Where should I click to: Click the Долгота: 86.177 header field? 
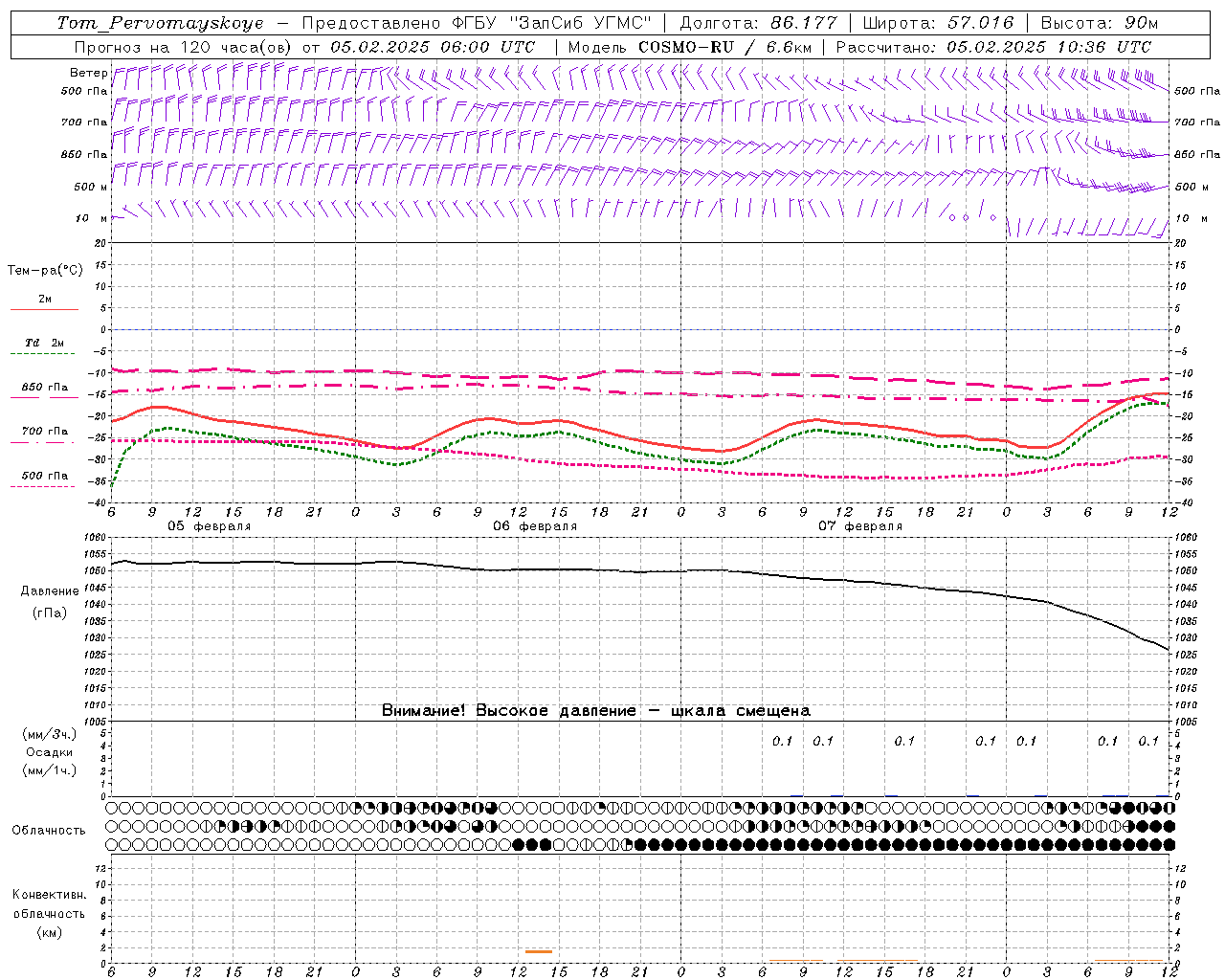tap(758, 23)
